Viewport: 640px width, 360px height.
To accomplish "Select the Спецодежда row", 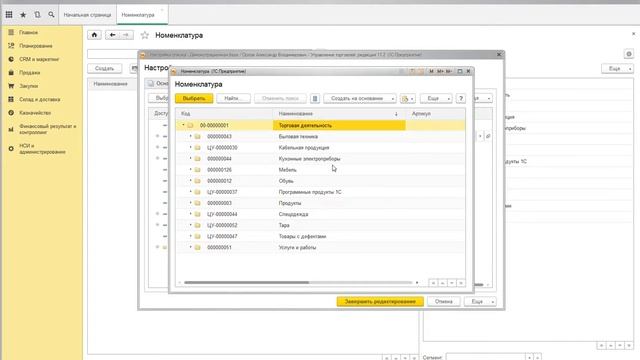I will coord(320,214).
